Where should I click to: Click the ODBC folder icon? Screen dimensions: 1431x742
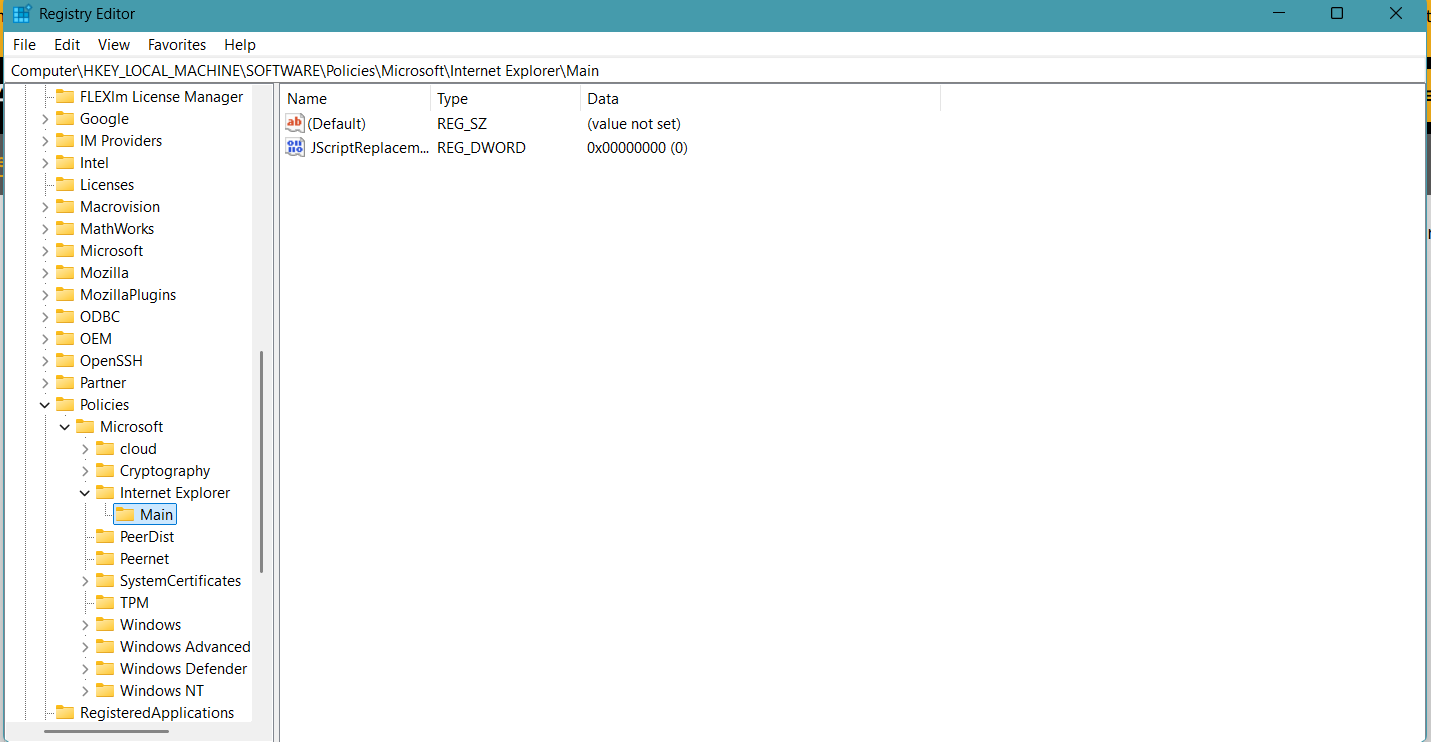tap(65, 317)
